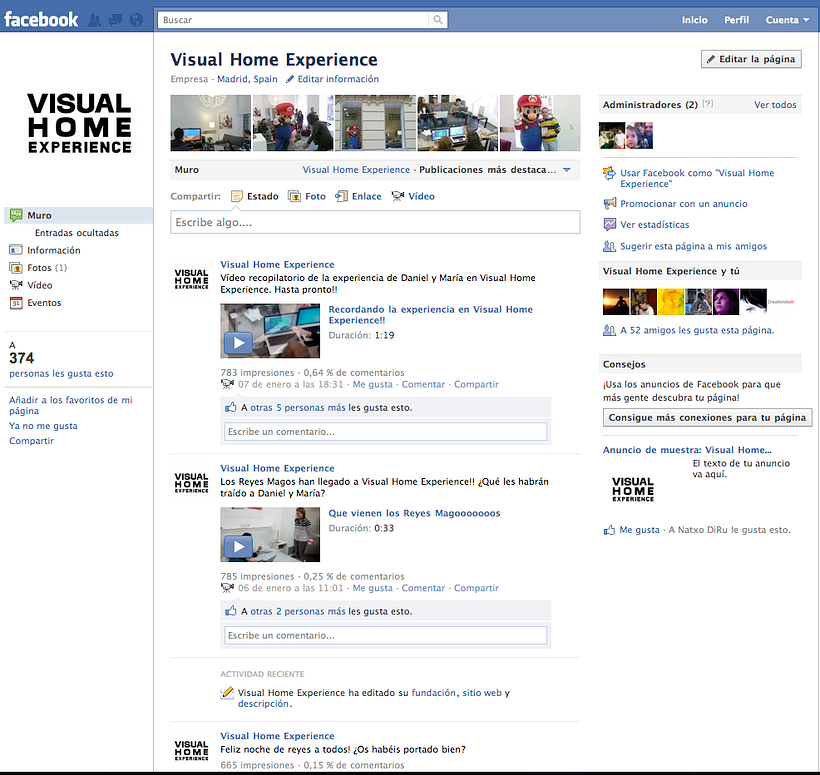Click descripción link in recent activity
Image resolution: width=820 pixels, height=775 pixels.
[x=263, y=704]
